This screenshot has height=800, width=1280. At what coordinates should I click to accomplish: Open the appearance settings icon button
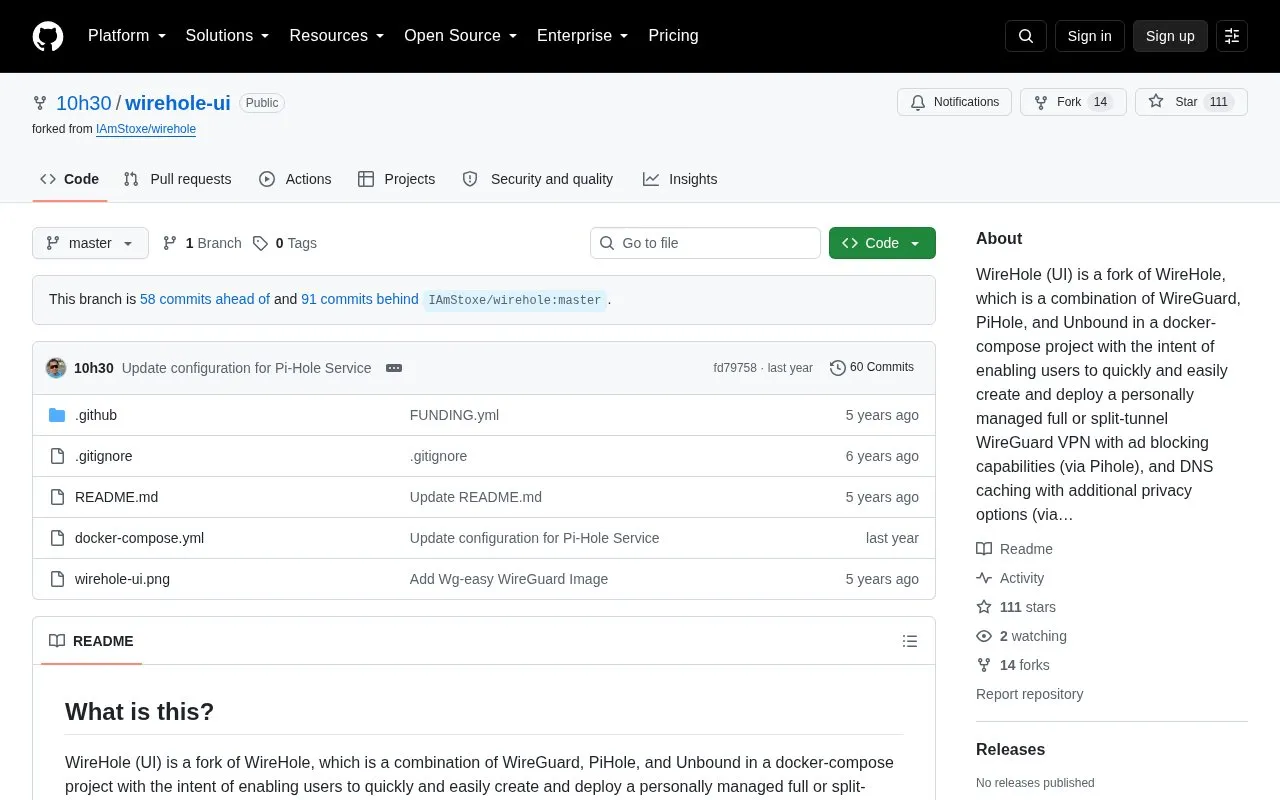[1232, 36]
